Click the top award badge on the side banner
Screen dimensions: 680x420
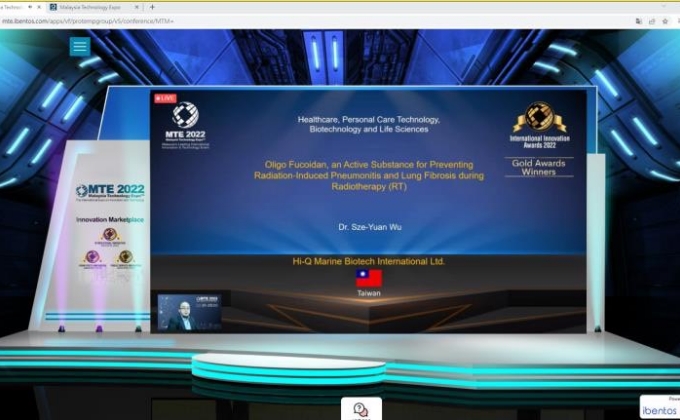[x=110, y=236]
